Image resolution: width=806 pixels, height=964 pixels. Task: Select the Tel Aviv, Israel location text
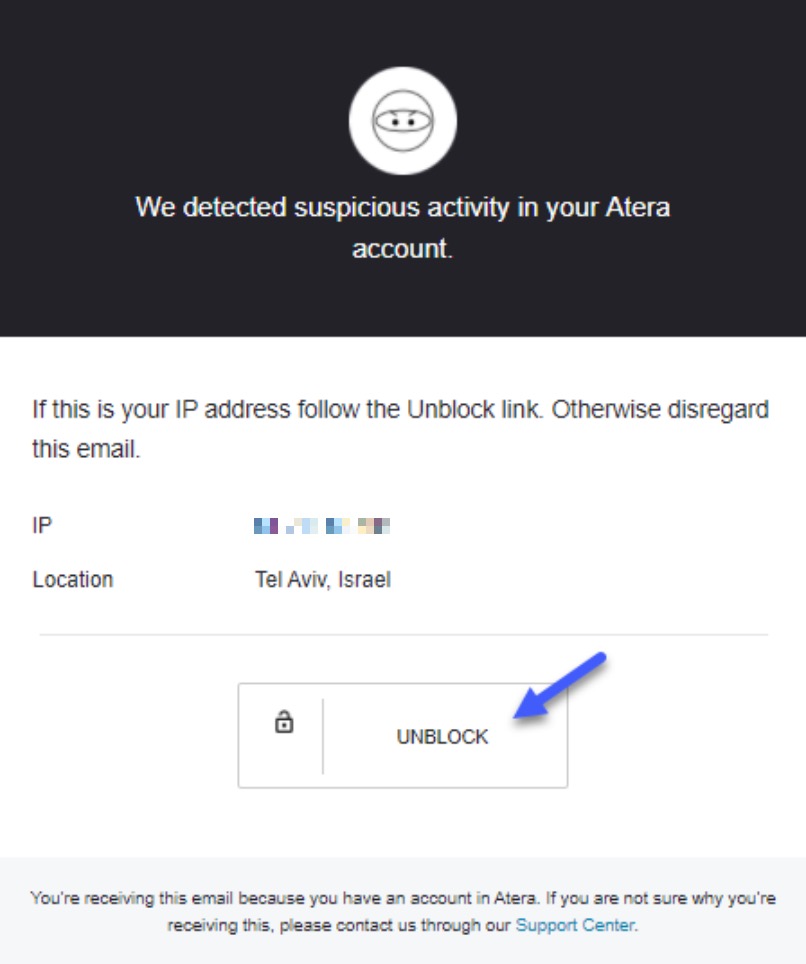(x=323, y=580)
